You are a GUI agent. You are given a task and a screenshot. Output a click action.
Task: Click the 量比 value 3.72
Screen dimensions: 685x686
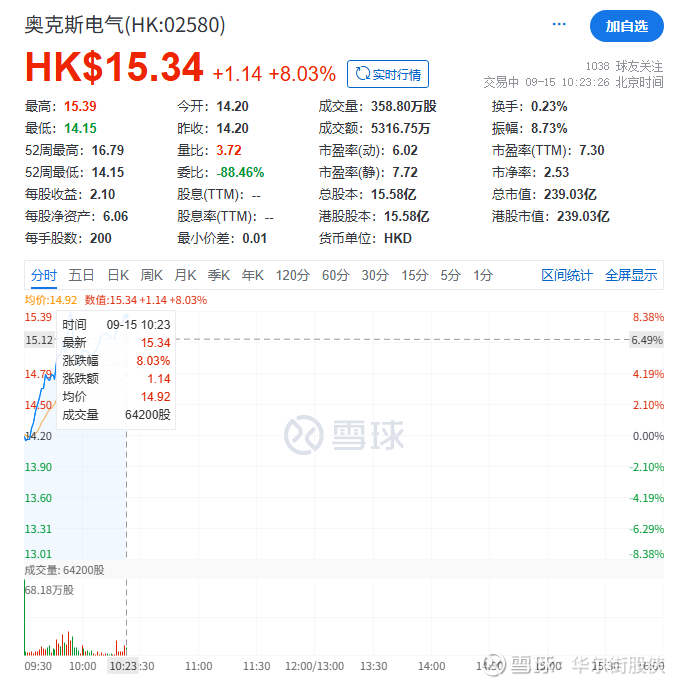(228, 150)
